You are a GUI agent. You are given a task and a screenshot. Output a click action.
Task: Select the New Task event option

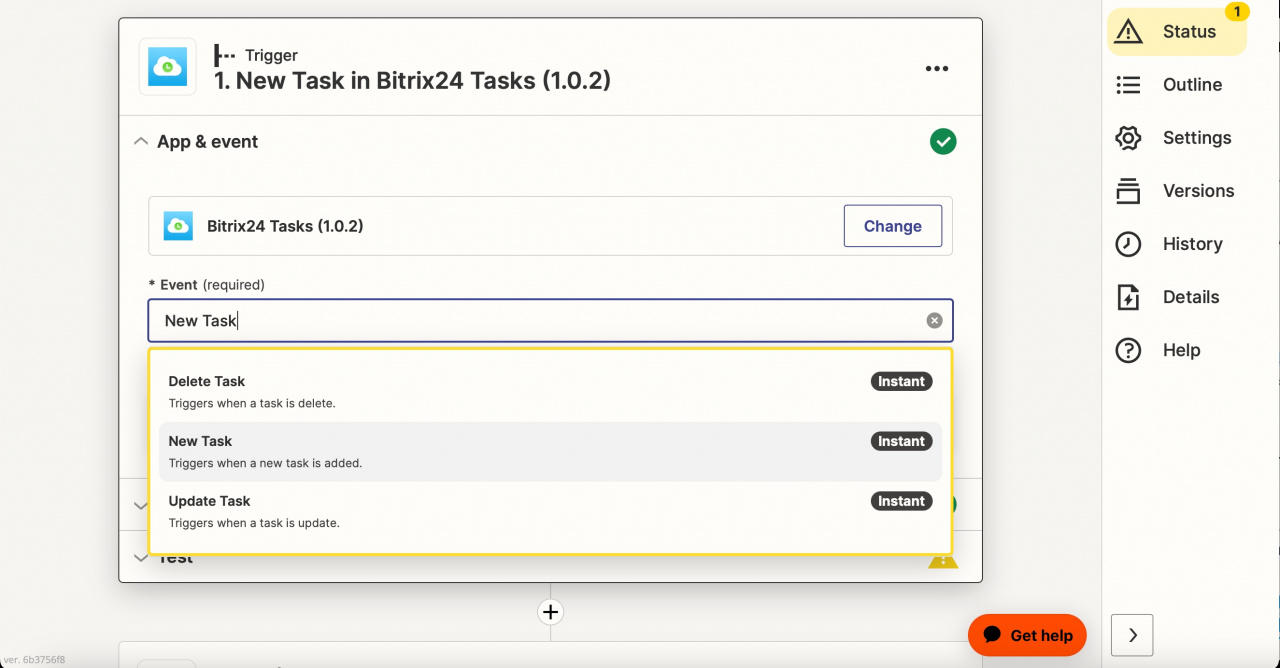[550, 451]
